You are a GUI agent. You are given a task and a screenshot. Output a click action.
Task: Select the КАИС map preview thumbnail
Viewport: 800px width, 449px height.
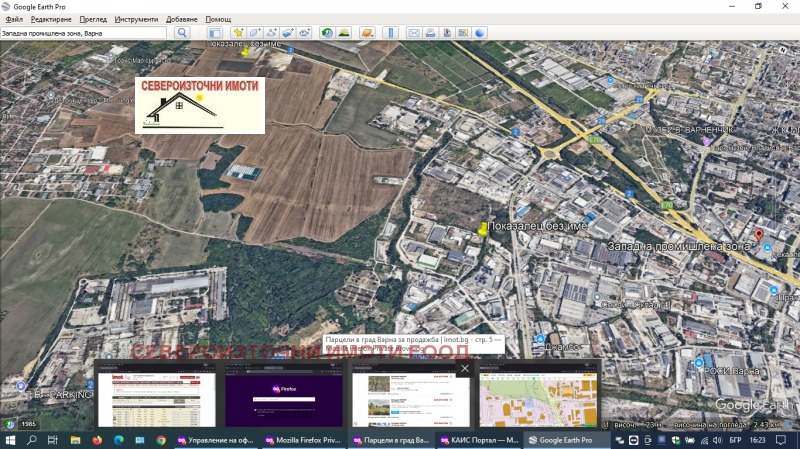(x=538, y=400)
